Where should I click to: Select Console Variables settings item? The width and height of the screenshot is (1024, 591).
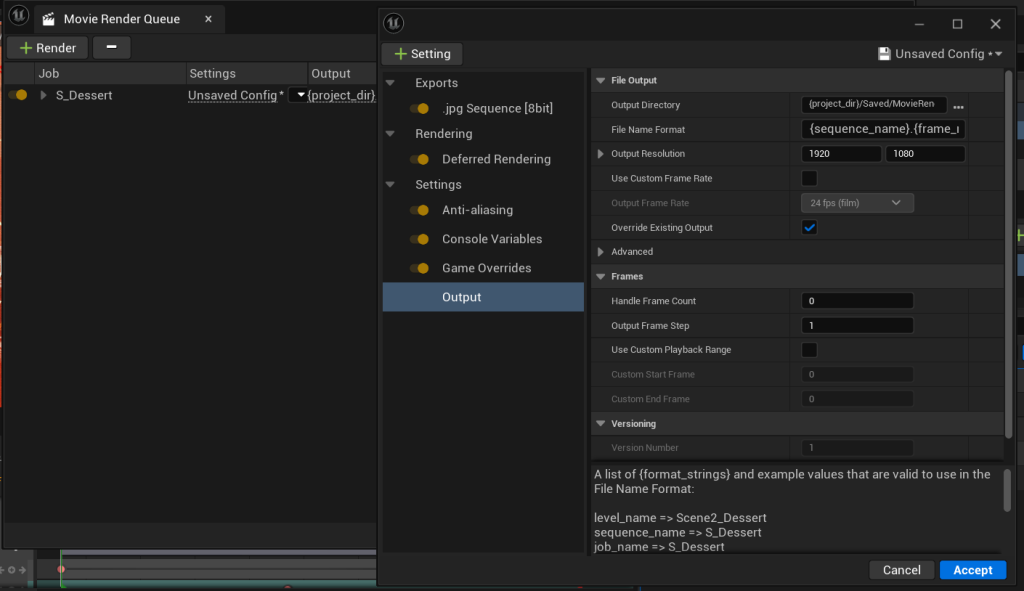492,239
